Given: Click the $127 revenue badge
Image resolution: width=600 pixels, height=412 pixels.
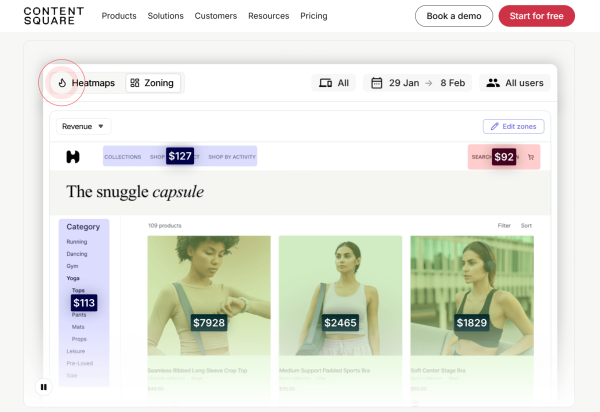Looking at the screenshot, I should [180, 156].
